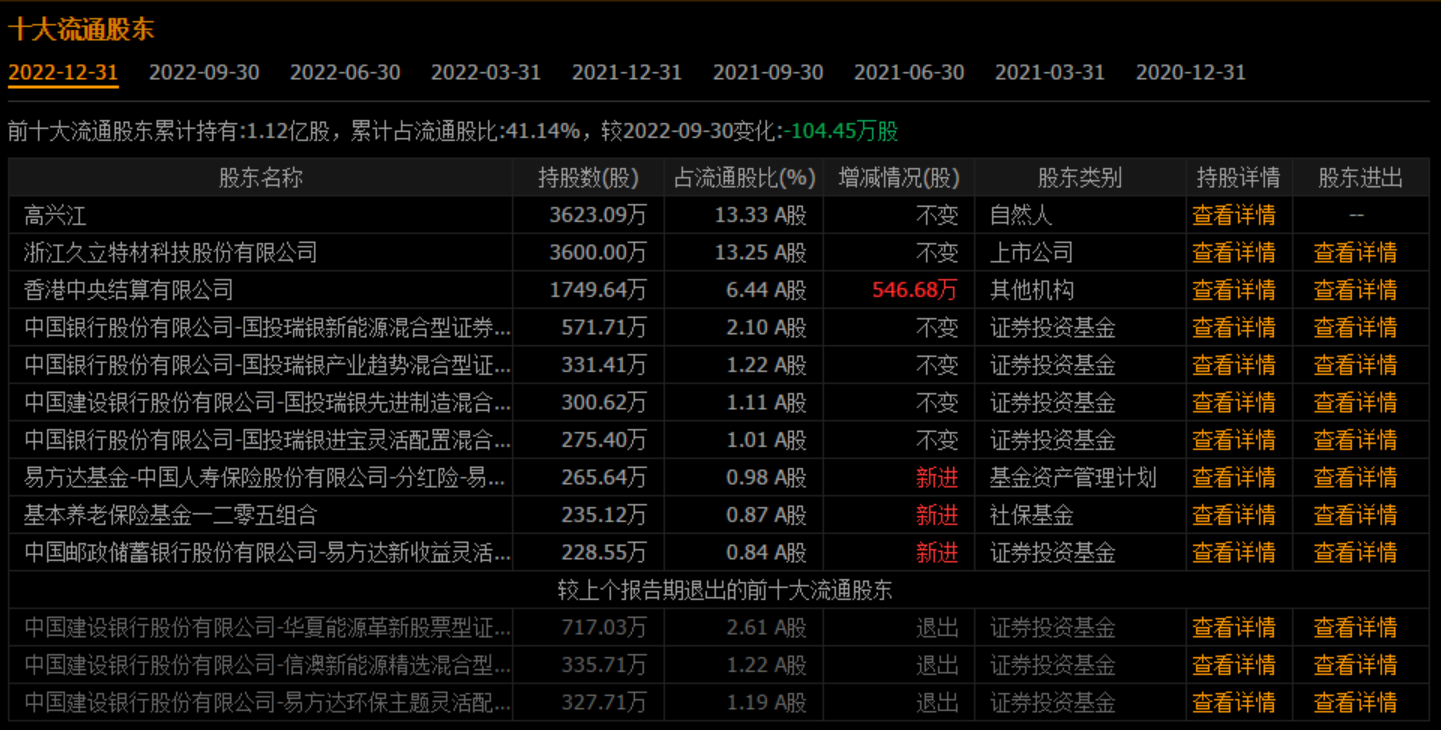Select shareholder name 浙江久立特材科技股份有限公司
This screenshot has width=1441, height=730.
click(171, 252)
